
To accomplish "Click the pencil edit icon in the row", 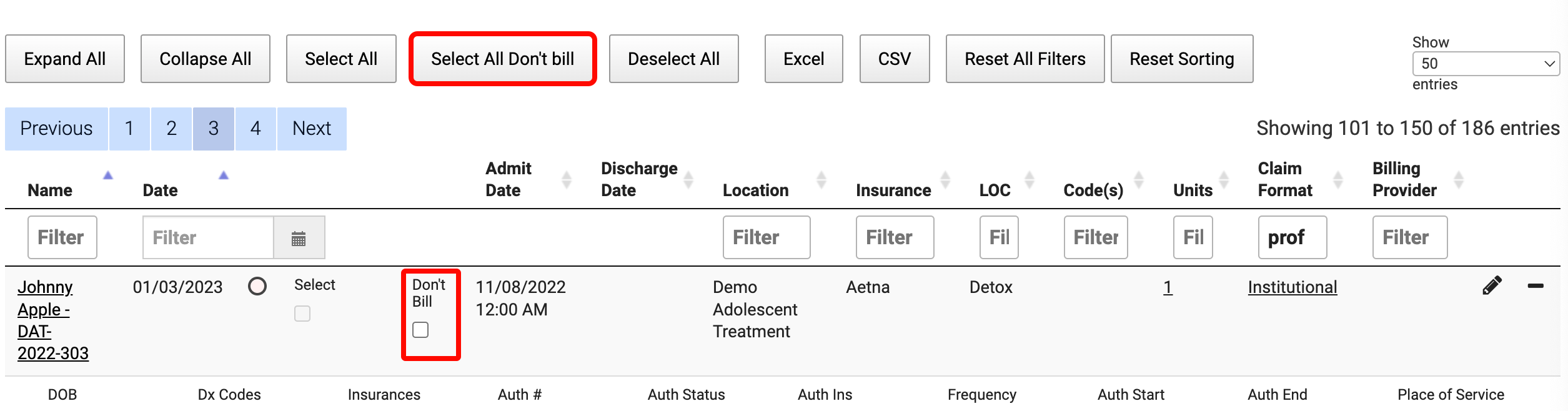I will (x=1491, y=285).
